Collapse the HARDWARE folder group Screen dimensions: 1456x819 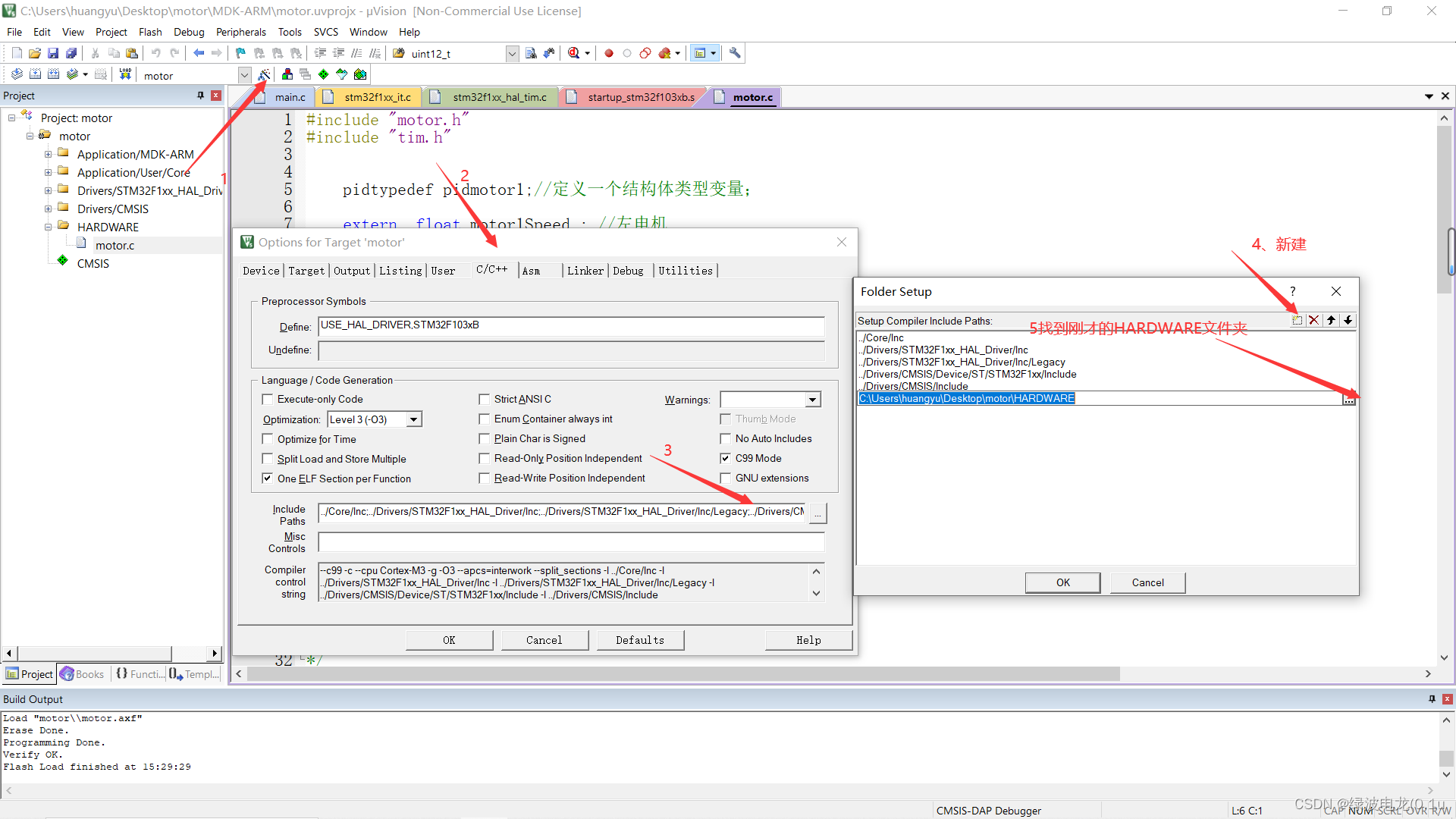[49, 227]
